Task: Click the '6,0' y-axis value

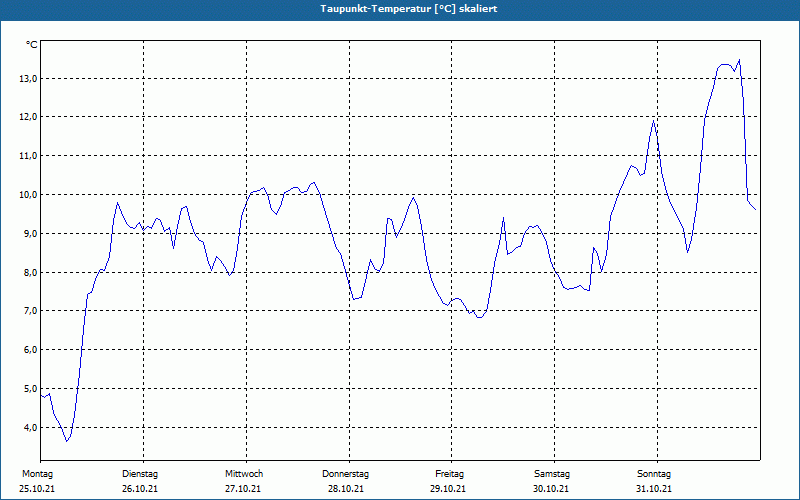Action: tap(31, 349)
